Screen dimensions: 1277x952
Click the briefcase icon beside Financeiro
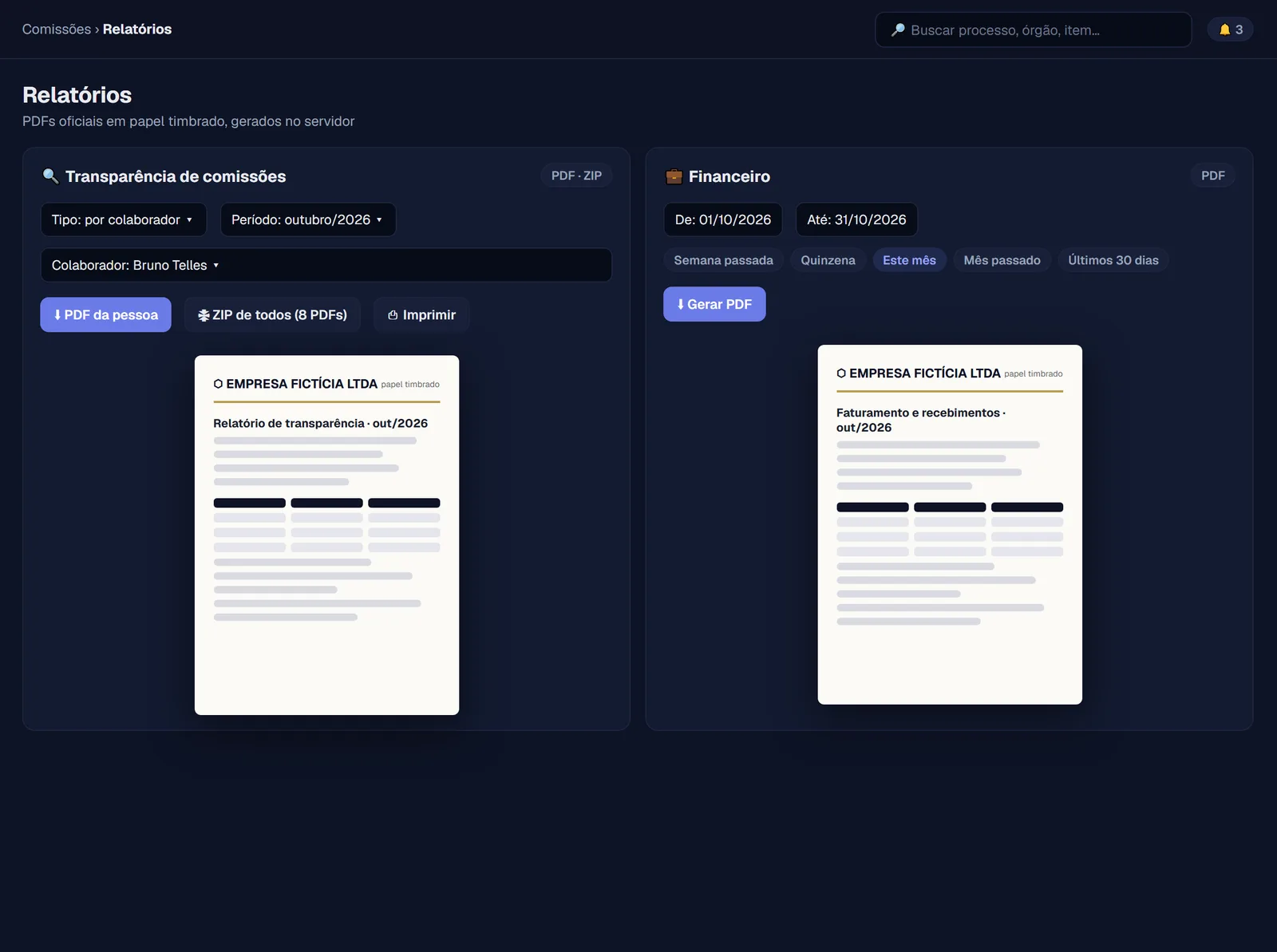674,176
